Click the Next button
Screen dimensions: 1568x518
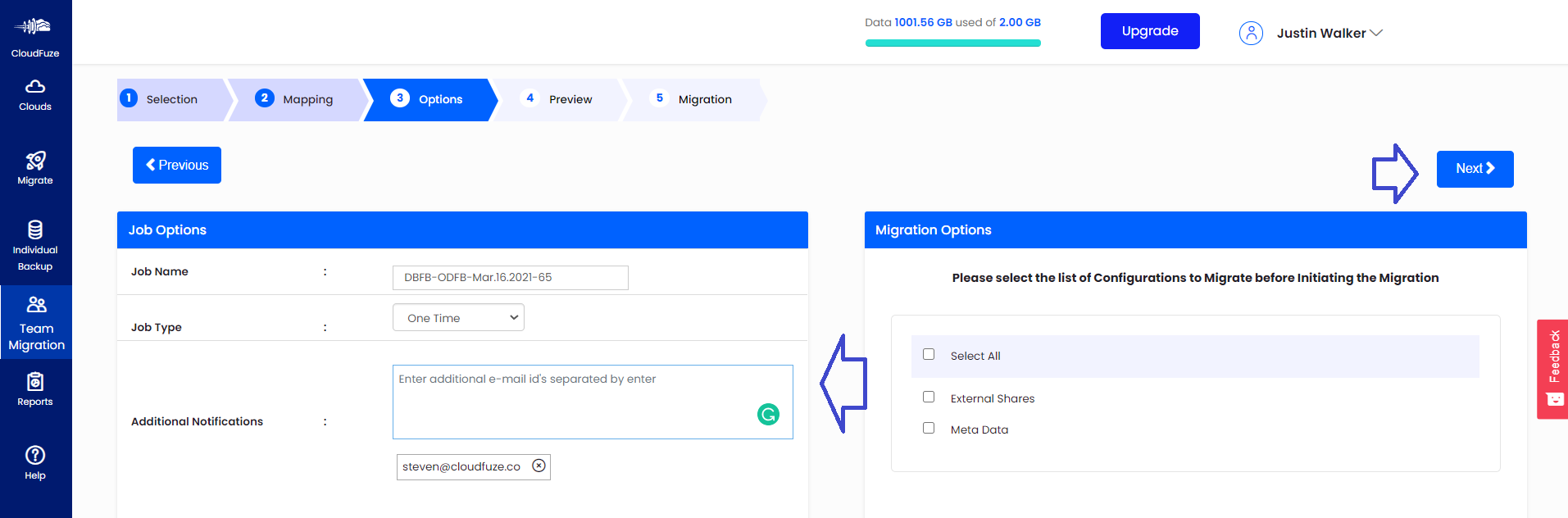tap(1475, 169)
